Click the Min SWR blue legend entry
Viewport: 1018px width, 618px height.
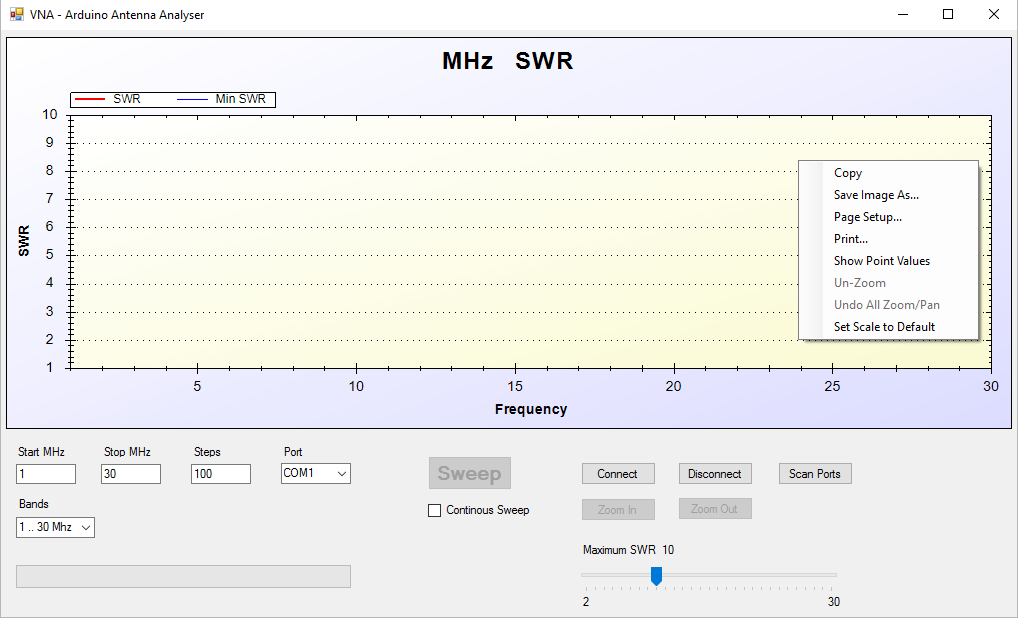pos(221,99)
